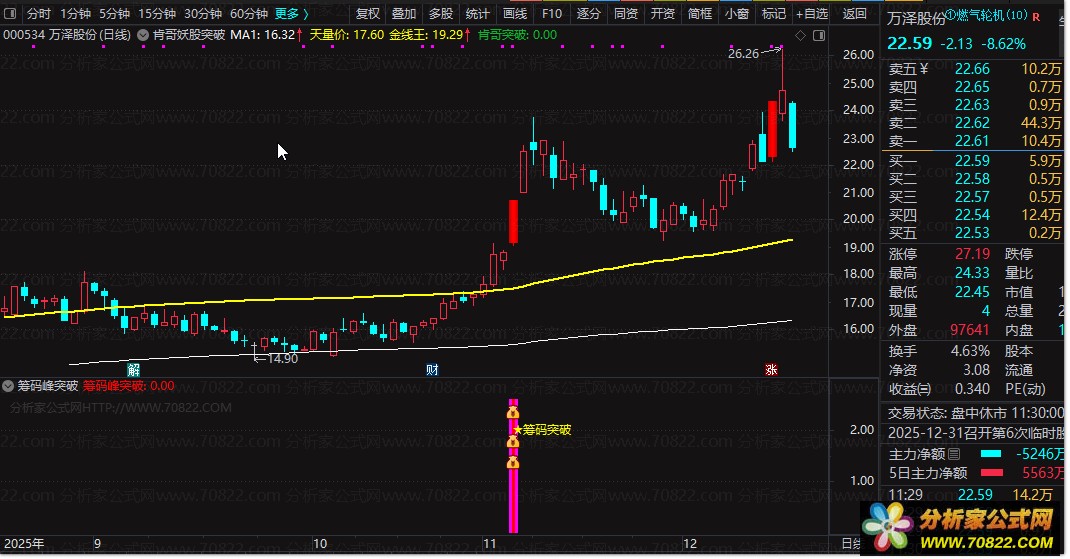This screenshot has width=1070, height=559.
Task: Click the ★筹码突破 signal label
Action: tap(543, 430)
